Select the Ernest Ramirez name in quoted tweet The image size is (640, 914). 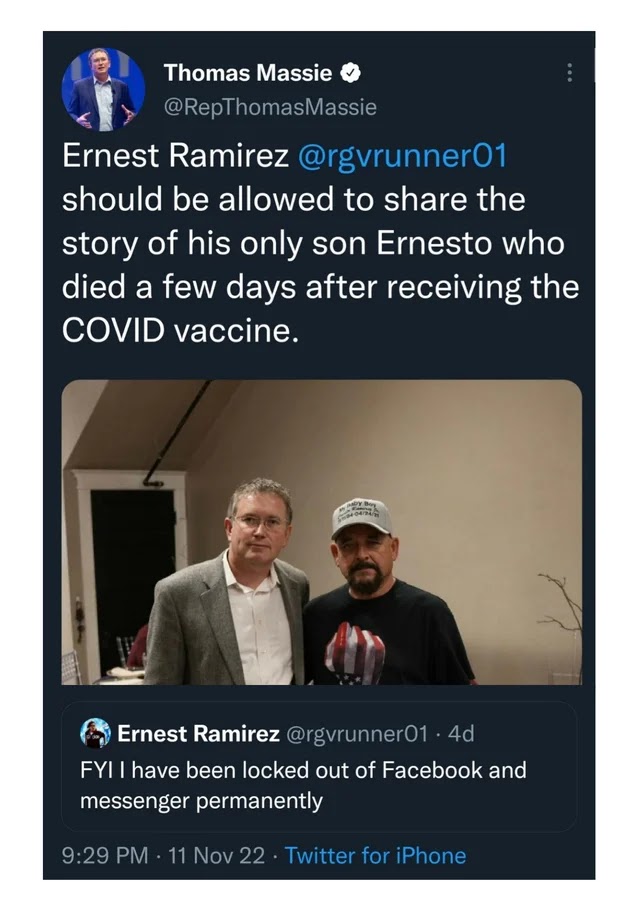(198, 733)
